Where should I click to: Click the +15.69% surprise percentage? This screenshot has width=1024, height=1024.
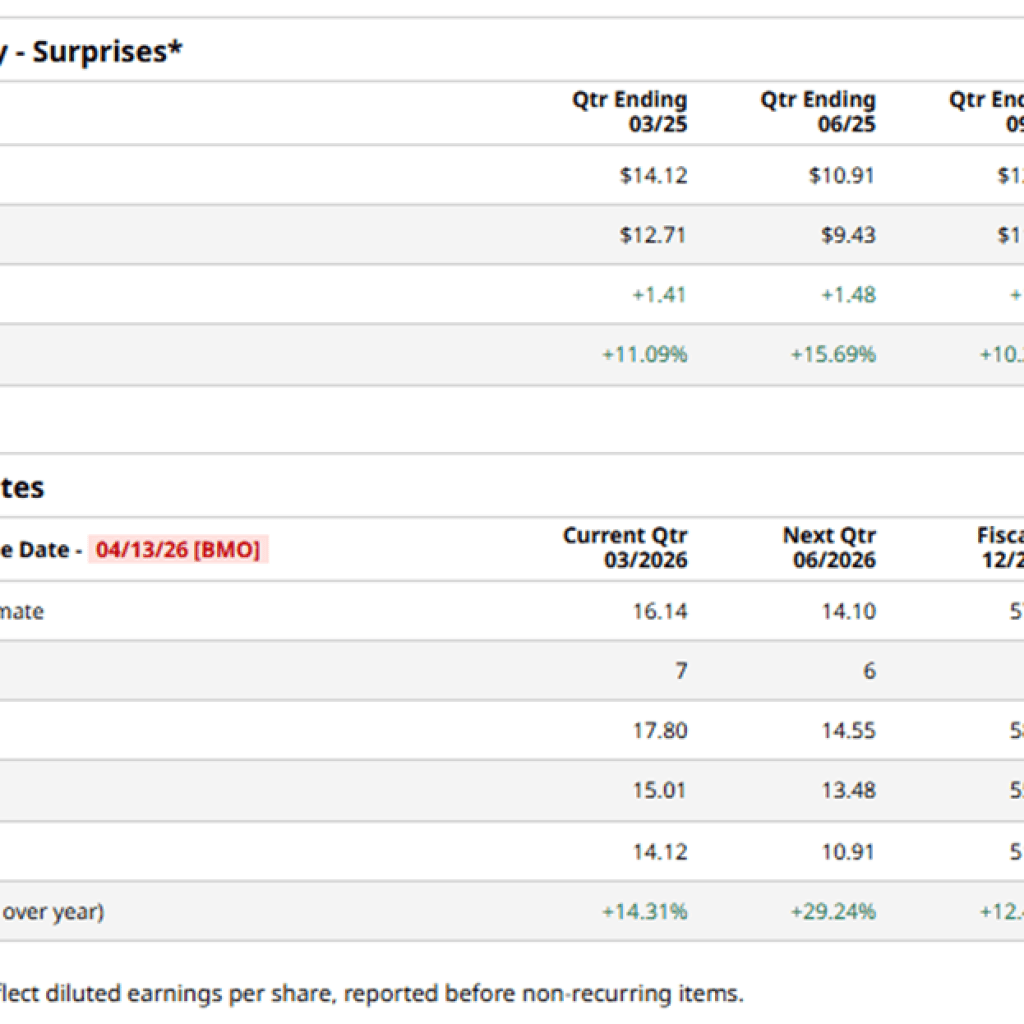click(x=833, y=355)
